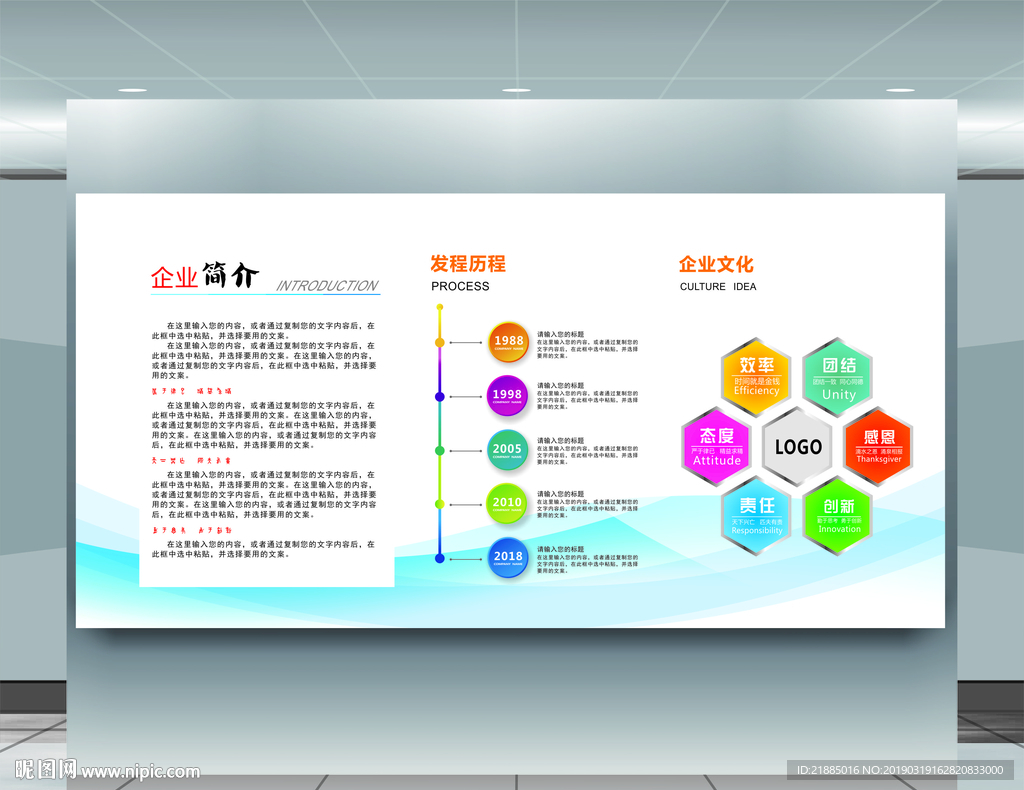Image resolution: width=1024 pixels, height=790 pixels.
Task: Click the green timeline dot beside 2005
Action: click(440, 450)
